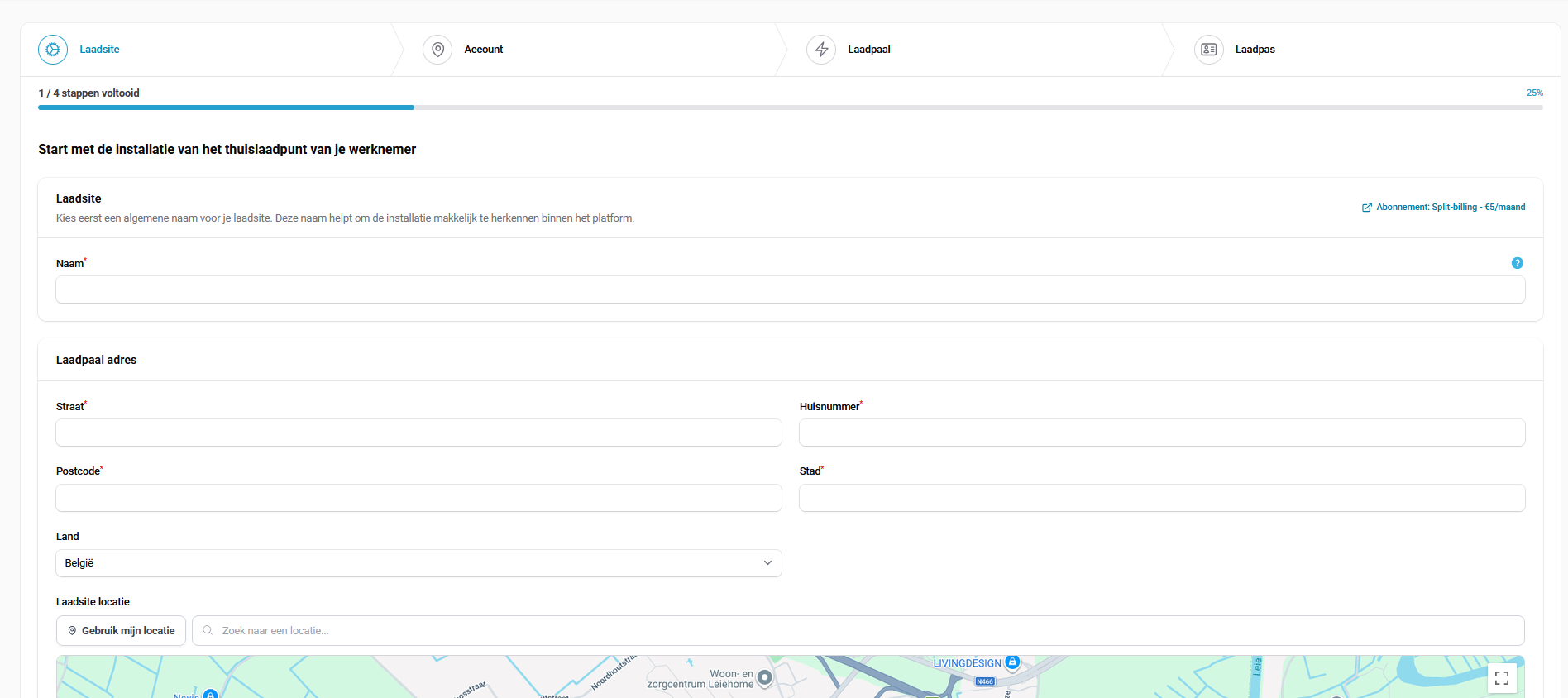Focus the Stad input field
Screen dimensions: 1568x698
1162,498
